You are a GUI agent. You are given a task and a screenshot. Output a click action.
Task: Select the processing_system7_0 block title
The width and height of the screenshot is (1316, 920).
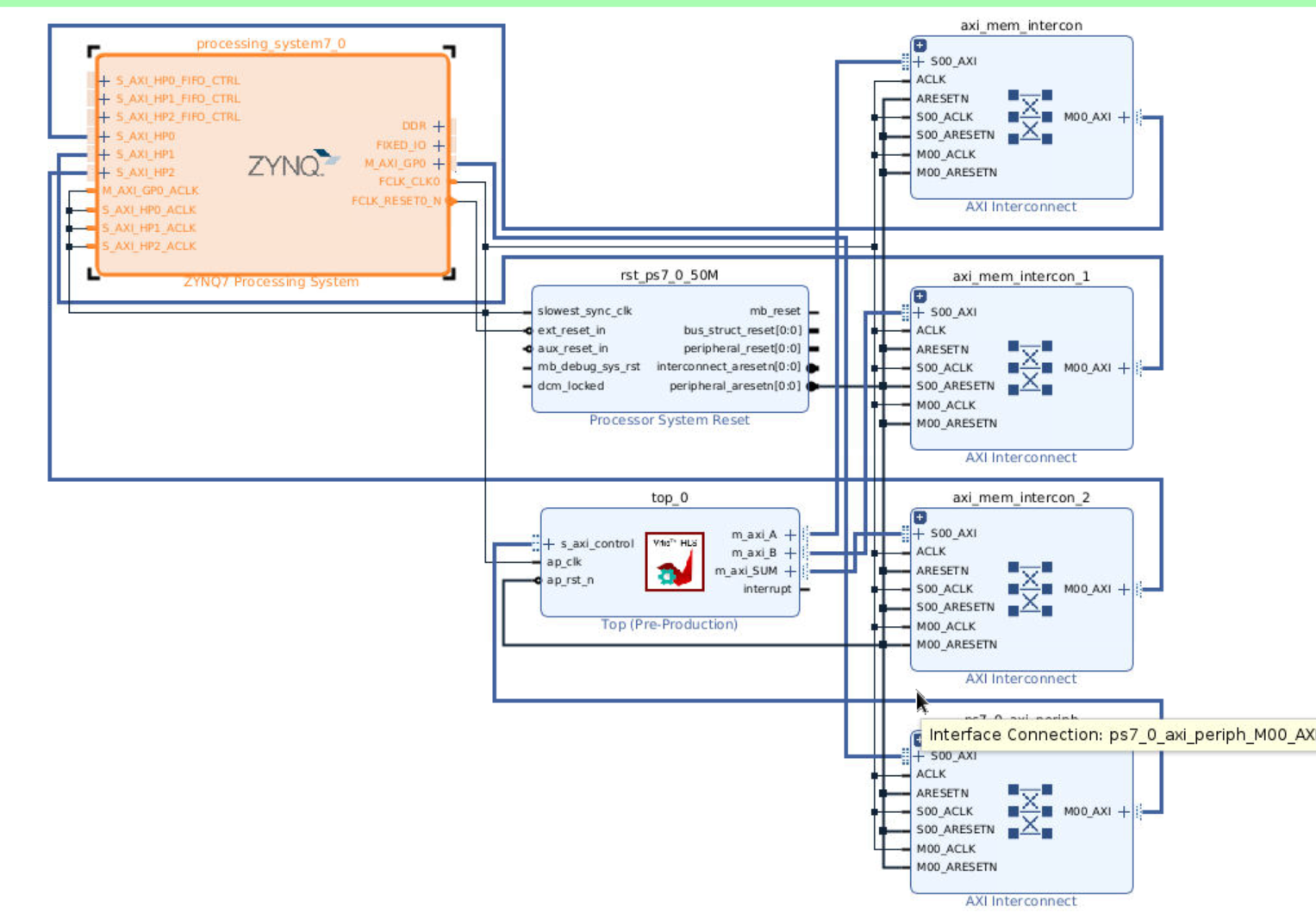coord(271,43)
